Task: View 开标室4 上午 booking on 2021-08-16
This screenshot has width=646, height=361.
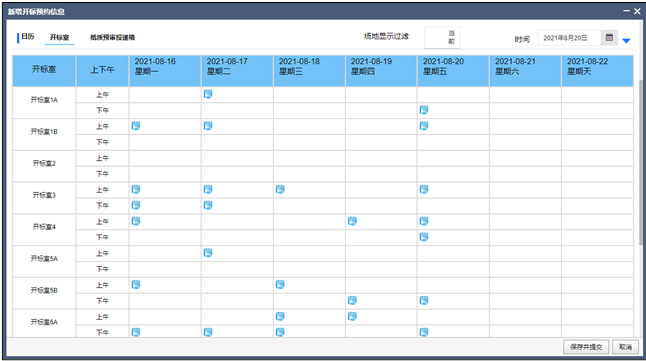Action: pyautogui.click(x=136, y=221)
